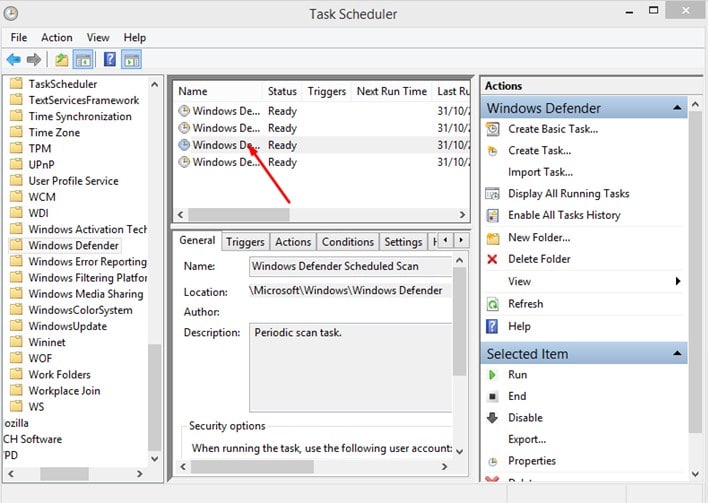Click the Display All Running Tasks icon
Screen dimensions: 708x503
point(493,194)
